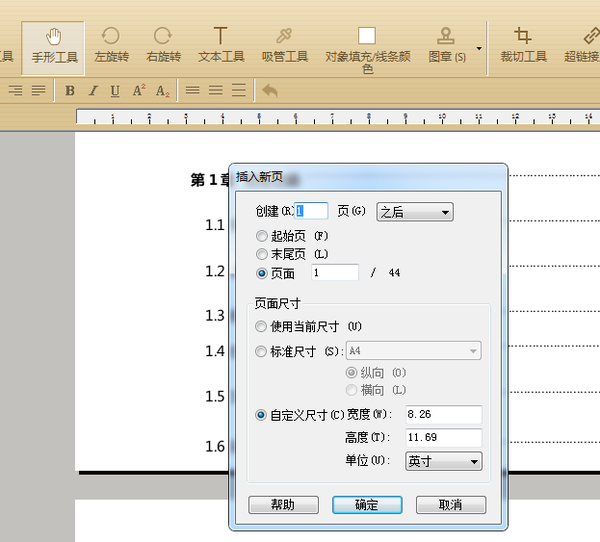Choose 自定义尺寸 radio option
600x542 pixels.
coord(261,415)
